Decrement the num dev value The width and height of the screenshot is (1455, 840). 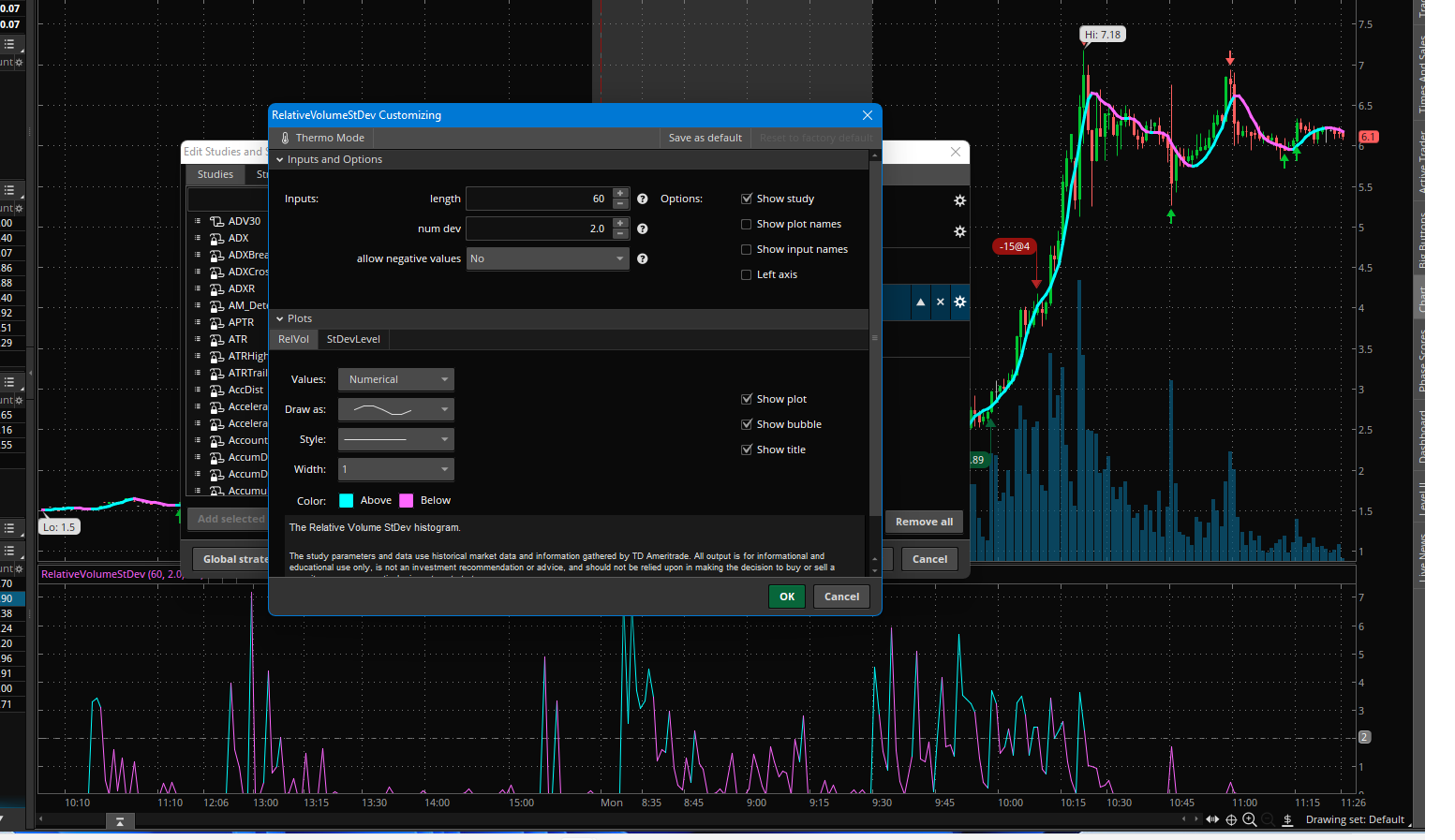click(x=620, y=233)
